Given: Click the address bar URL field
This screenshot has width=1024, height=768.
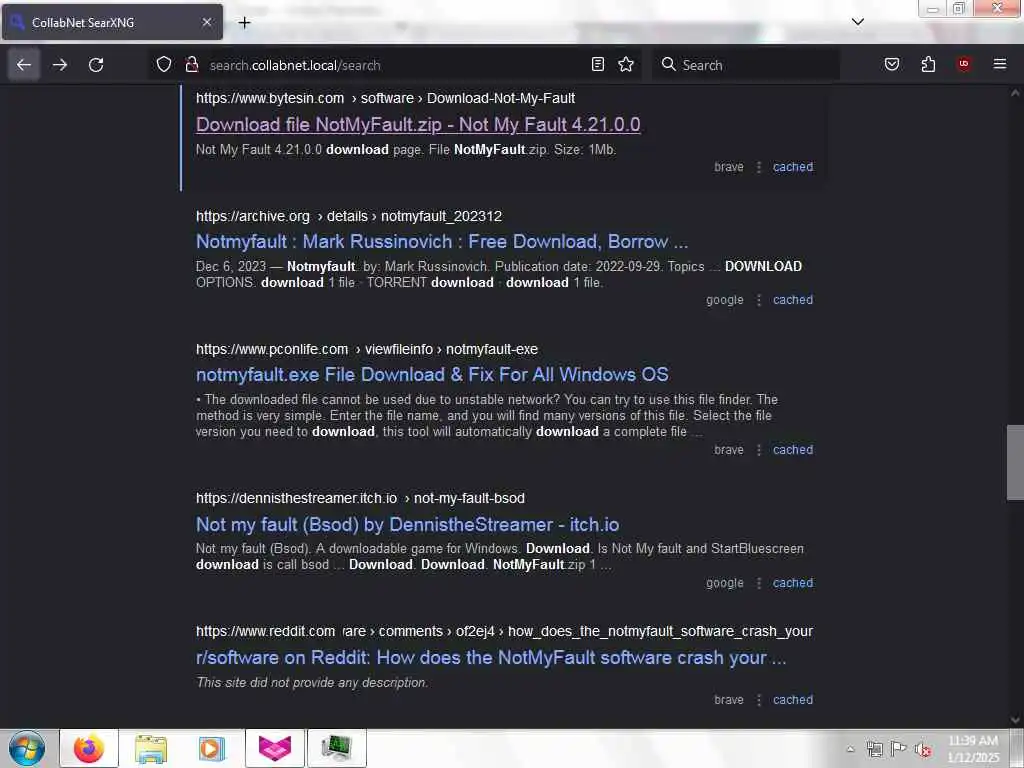Looking at the screenshot, I should point(395,65).
